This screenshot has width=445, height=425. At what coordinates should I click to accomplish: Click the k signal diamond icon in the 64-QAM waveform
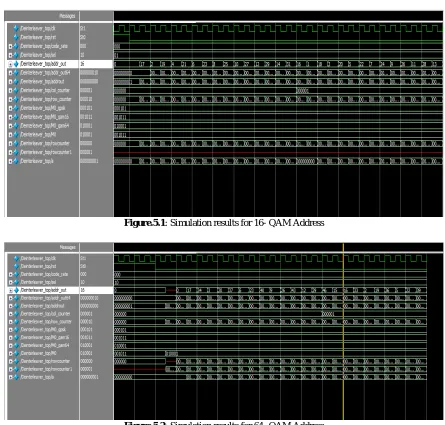[16, 377]
